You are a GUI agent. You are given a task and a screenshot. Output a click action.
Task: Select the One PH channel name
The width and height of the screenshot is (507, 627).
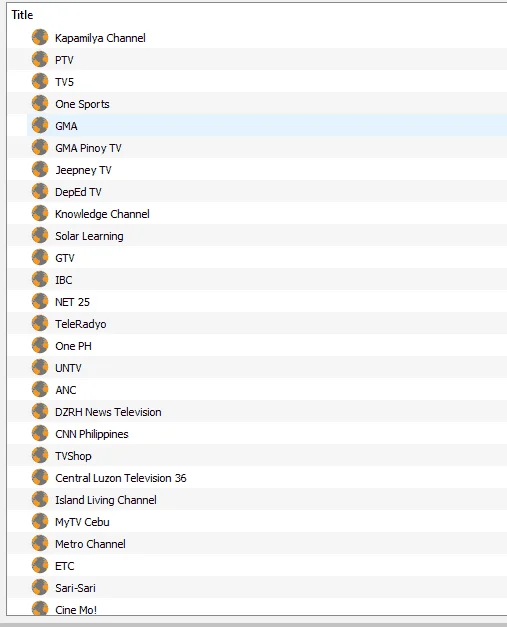74,346
